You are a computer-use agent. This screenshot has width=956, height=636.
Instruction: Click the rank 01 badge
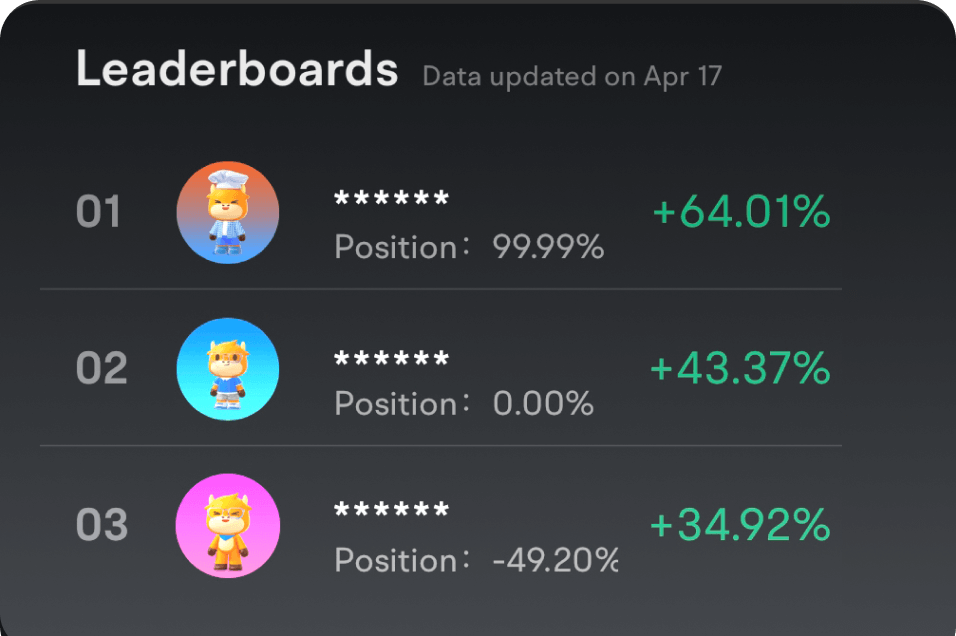click(x=99, y=212)
